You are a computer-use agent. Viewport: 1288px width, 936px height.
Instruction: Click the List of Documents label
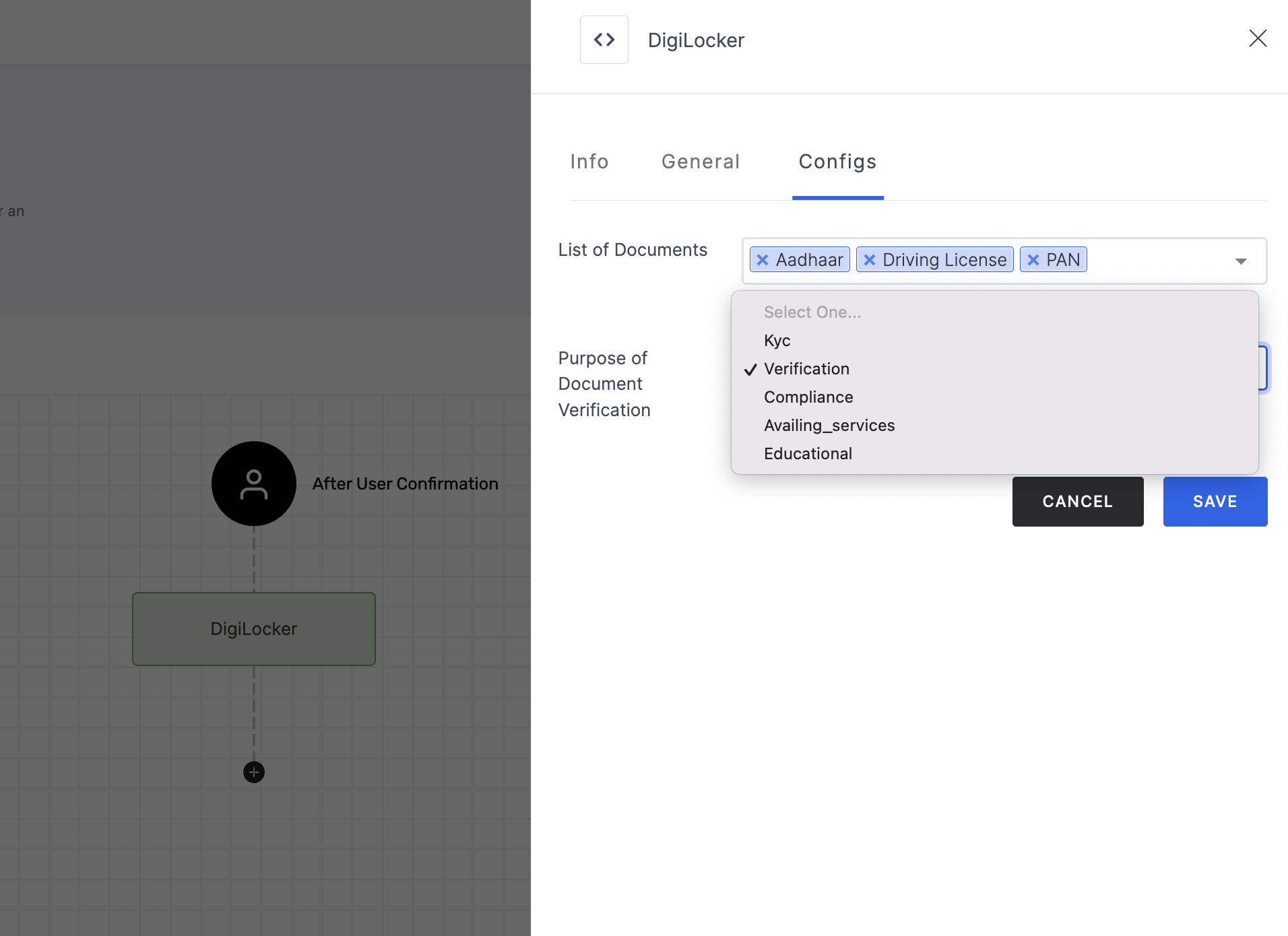633,250
